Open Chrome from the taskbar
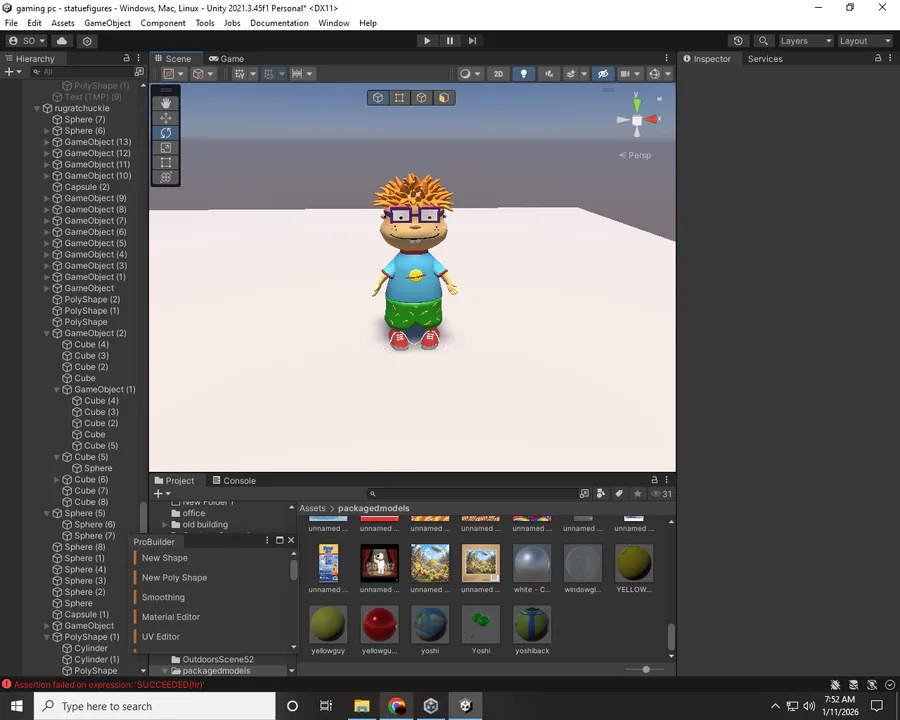This screenshot has width=900, height=720. [x=396, y=706]
